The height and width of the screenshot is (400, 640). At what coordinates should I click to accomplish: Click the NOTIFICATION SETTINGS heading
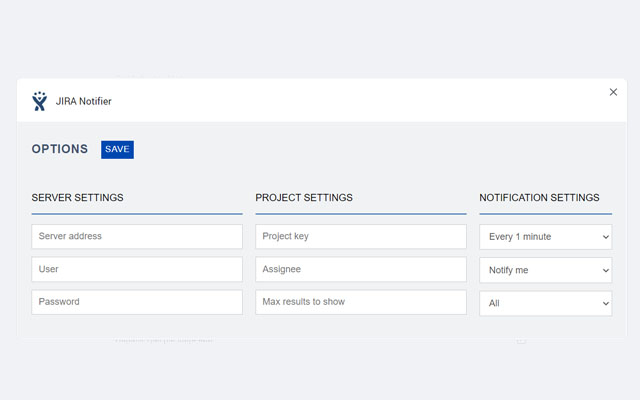coord(539,198)
